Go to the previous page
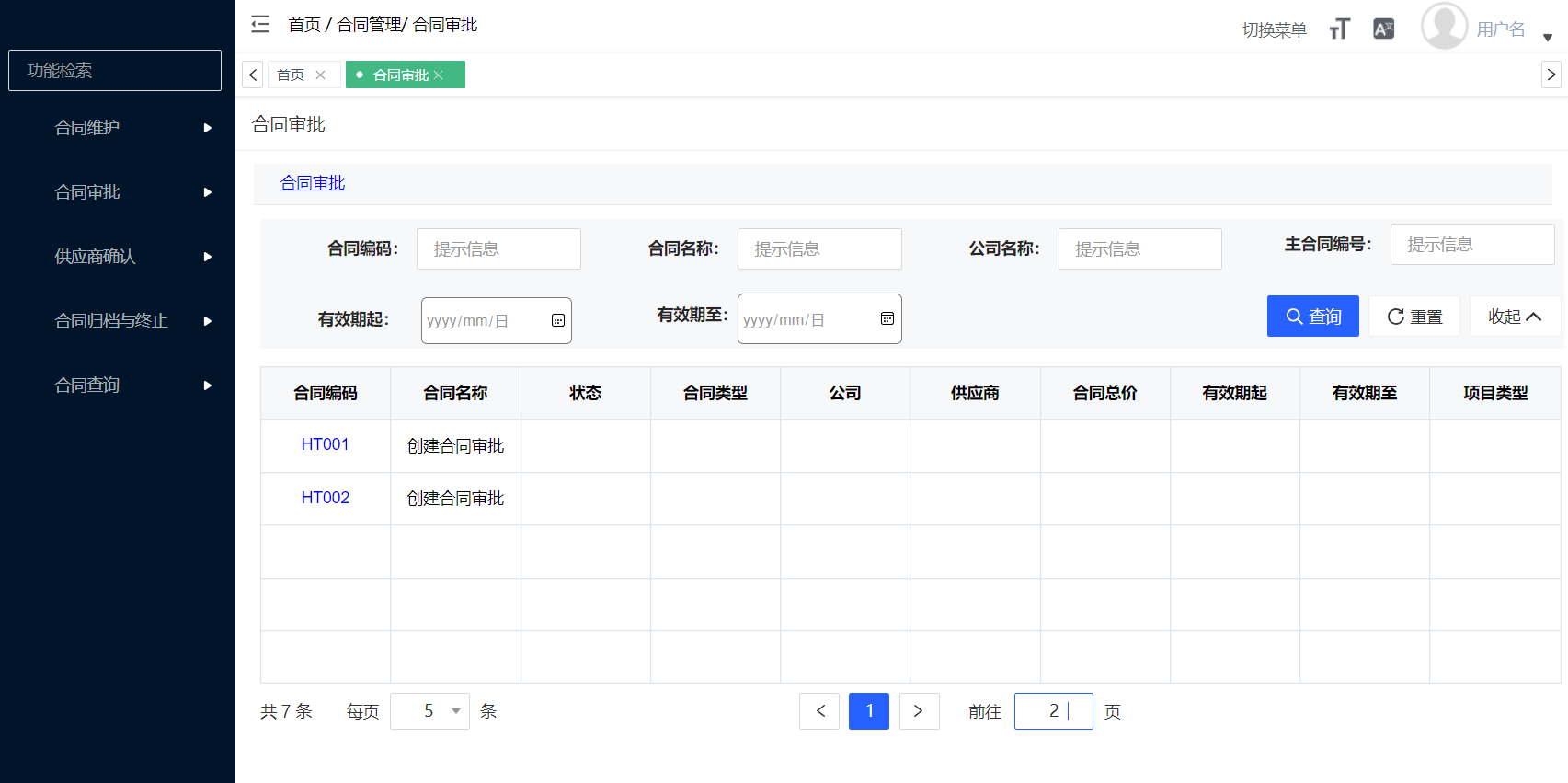The image size is (1568, 783). click(819, 711)
